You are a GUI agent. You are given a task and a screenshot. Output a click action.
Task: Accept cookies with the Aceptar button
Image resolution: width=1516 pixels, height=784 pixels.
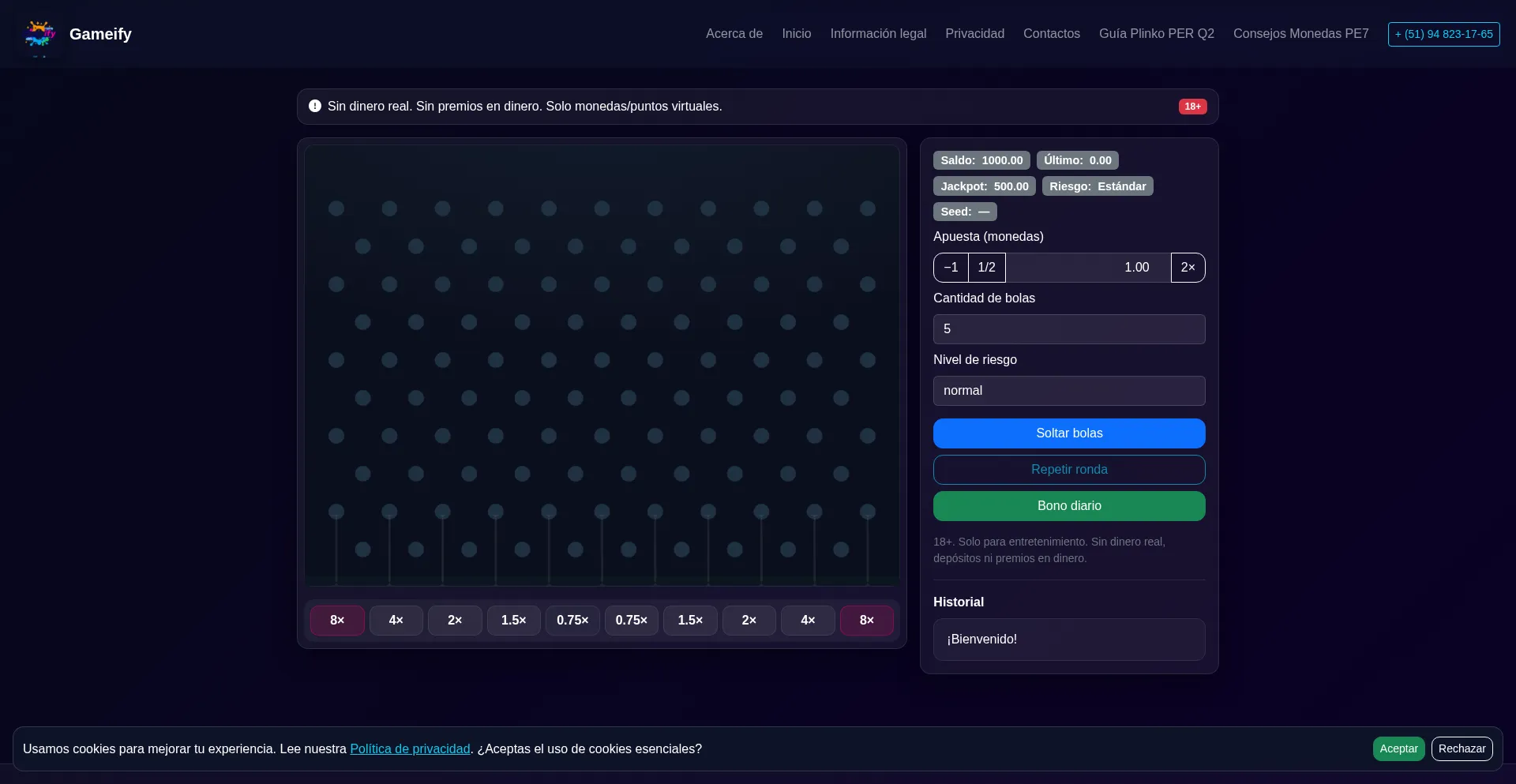(x=1398, y=748)
